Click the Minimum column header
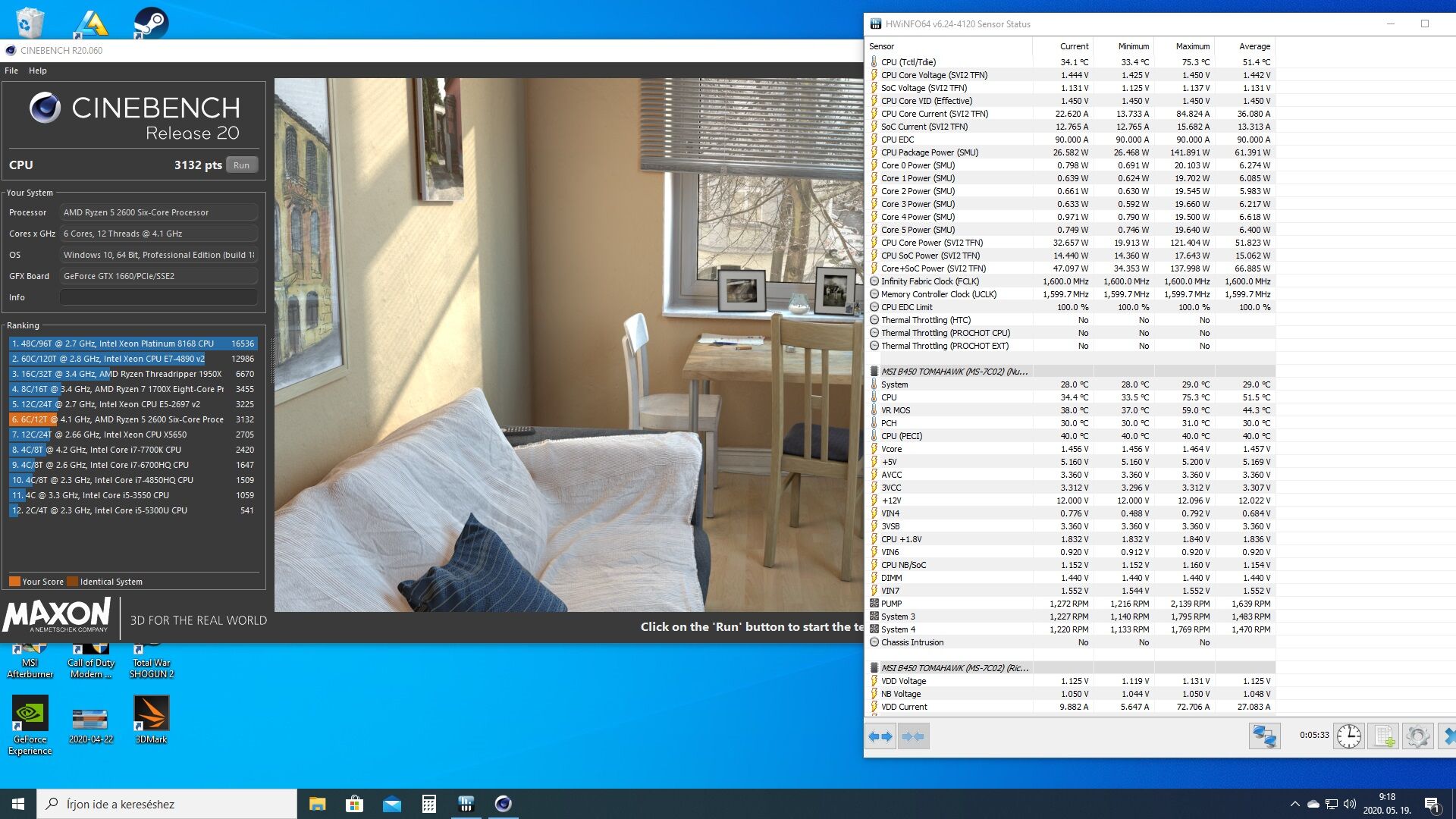The image size is (1456, 819). (x=1123, y=46)
